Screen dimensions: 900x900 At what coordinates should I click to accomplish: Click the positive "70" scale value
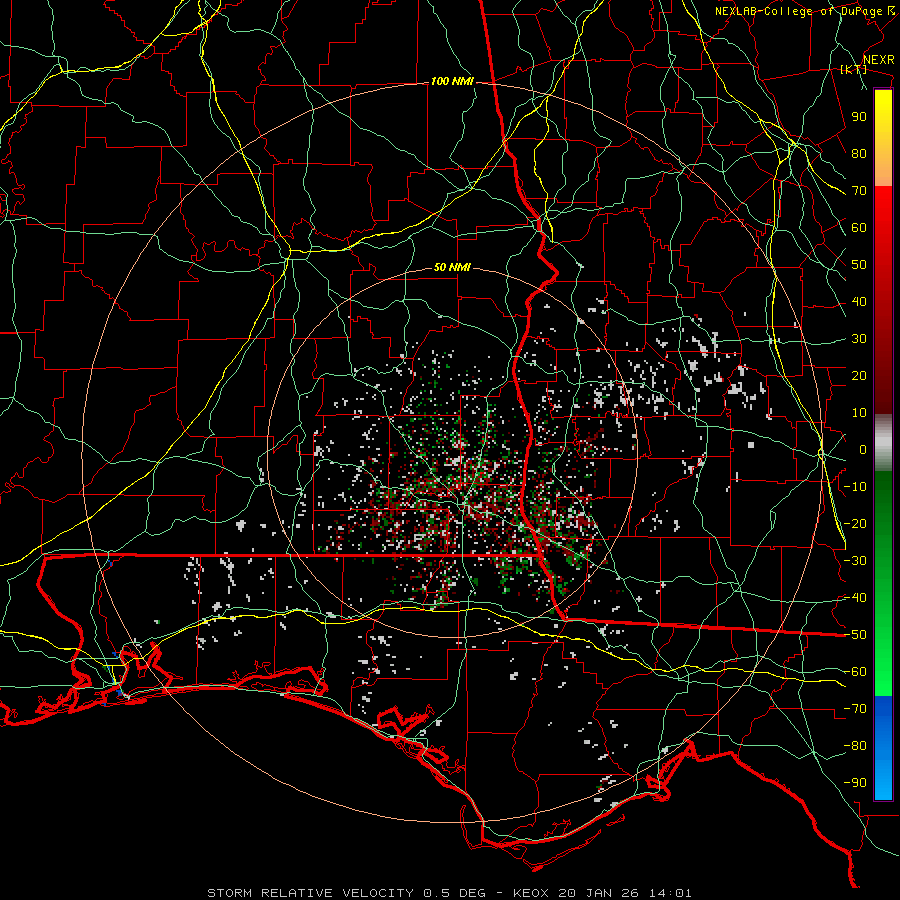click(859, 191)
